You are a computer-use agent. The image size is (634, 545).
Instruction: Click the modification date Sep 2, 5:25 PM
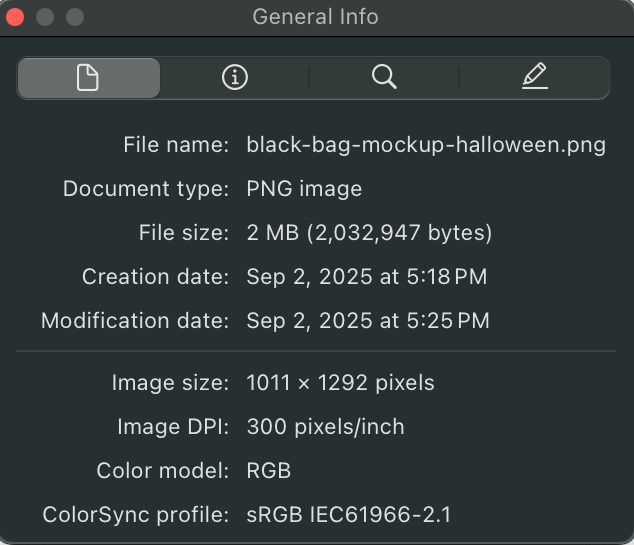367,321
